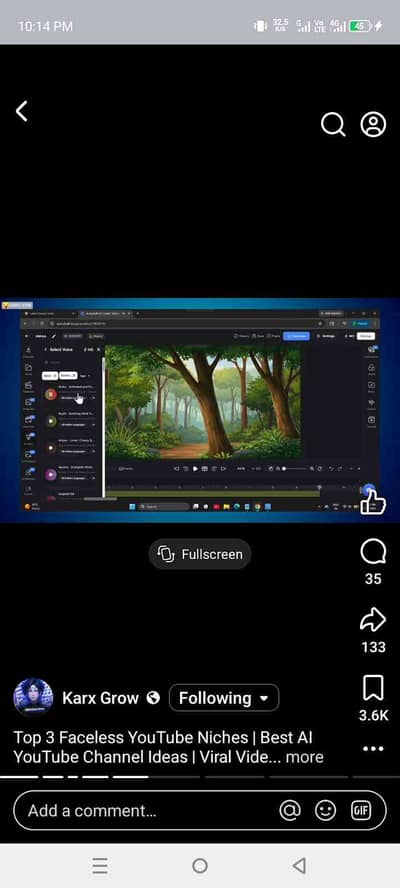Tap the 3.6K saves count

point(373,716)
